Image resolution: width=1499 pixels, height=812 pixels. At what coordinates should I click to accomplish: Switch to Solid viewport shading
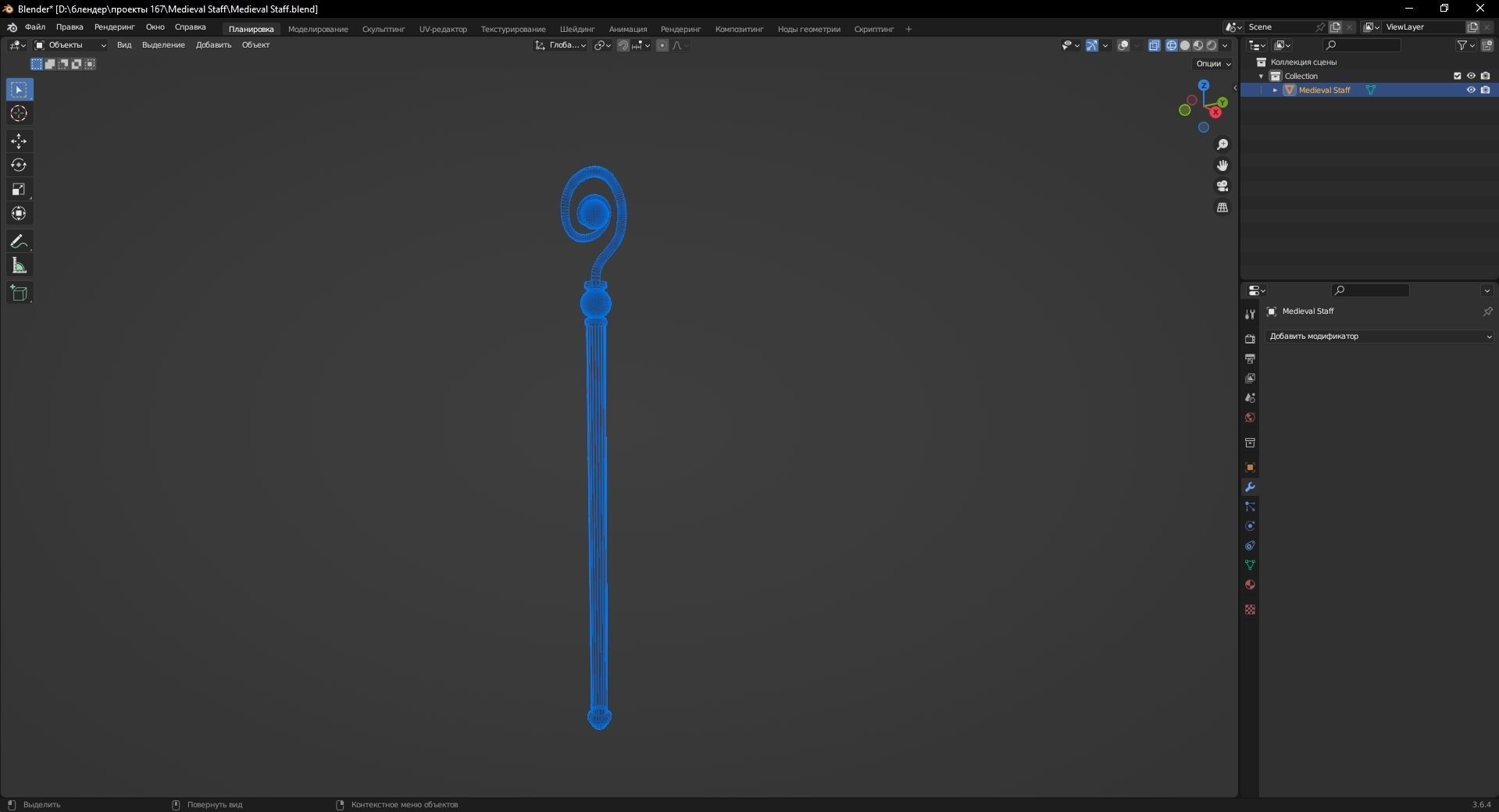pos(1185,45)
